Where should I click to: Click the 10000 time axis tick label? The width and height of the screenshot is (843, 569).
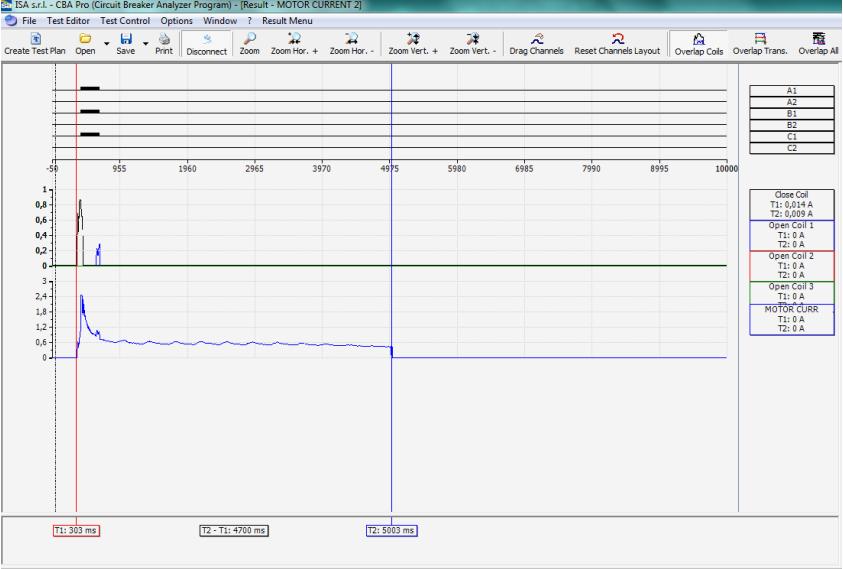(x=726, y=168)
